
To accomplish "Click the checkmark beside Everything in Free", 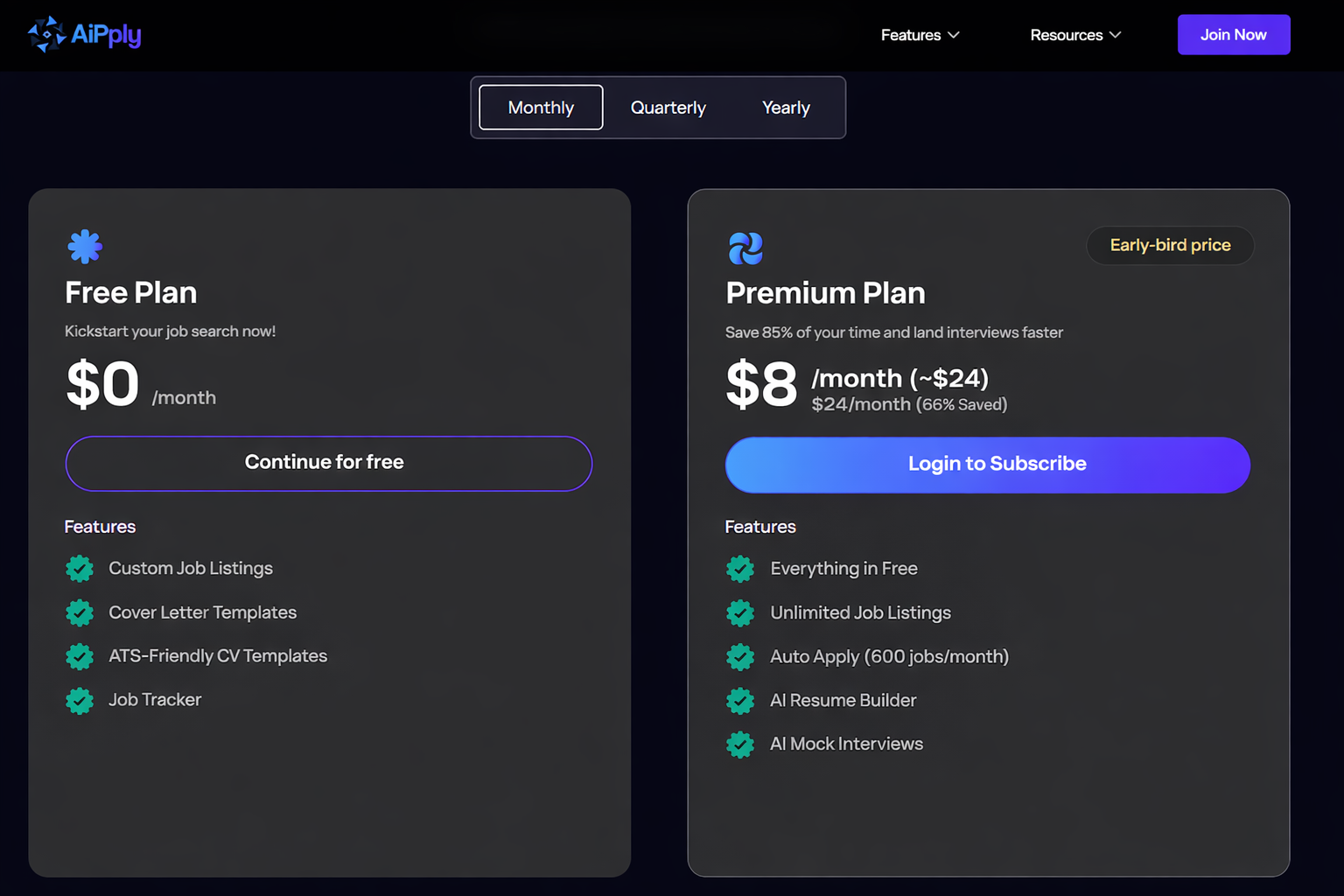I will coord(740,568).
